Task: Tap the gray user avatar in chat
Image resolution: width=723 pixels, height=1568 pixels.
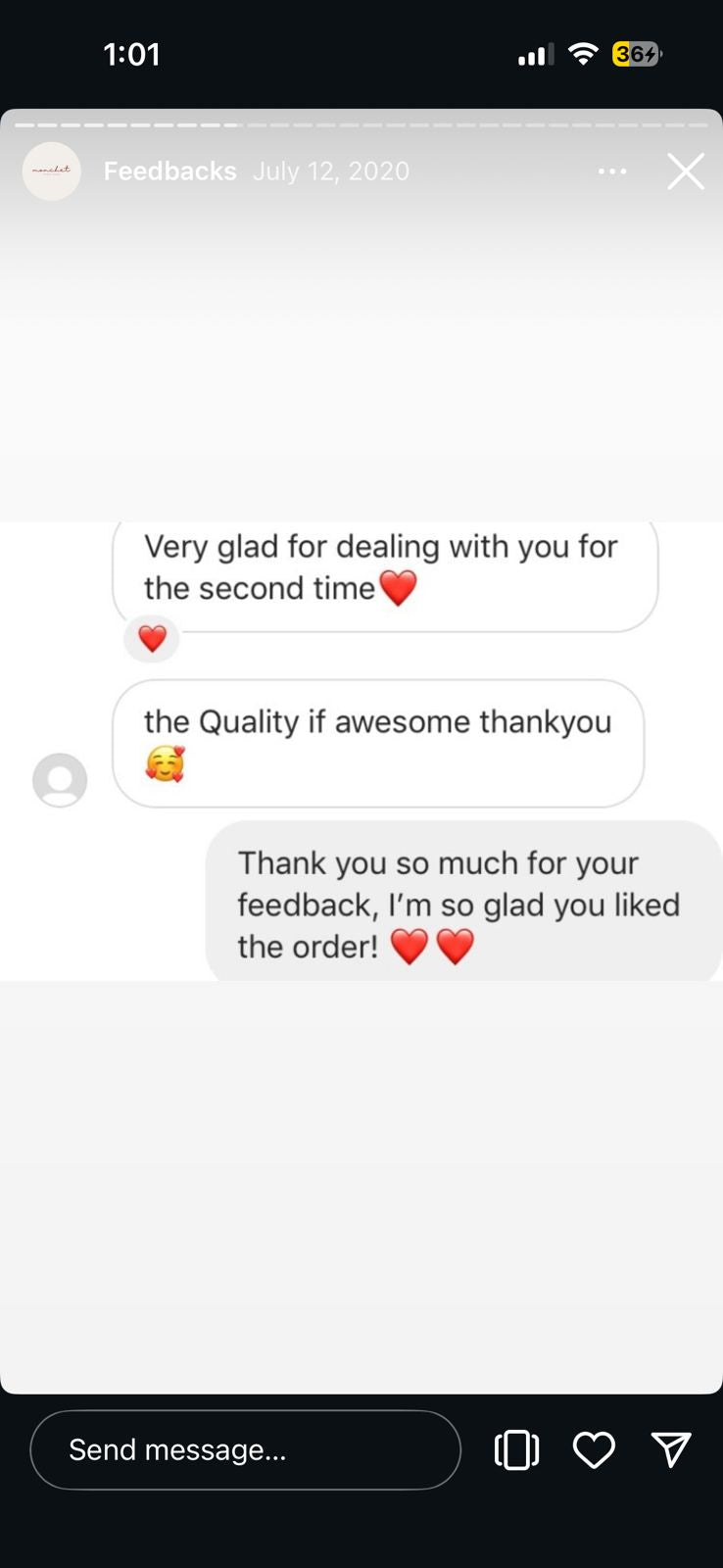Action: click(60, 780)
